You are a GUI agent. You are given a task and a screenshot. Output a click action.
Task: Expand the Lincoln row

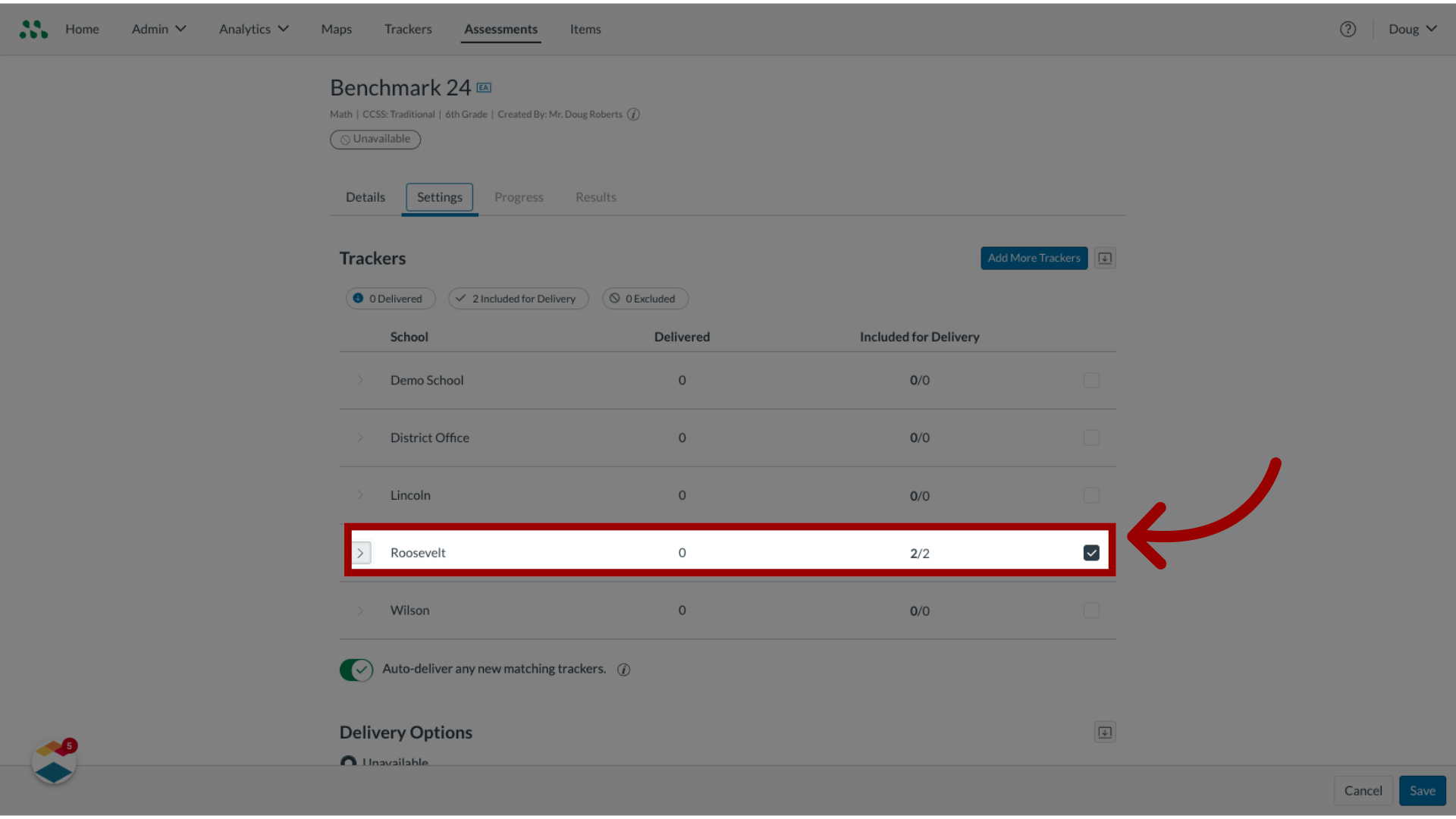click(x=361, y=495)
